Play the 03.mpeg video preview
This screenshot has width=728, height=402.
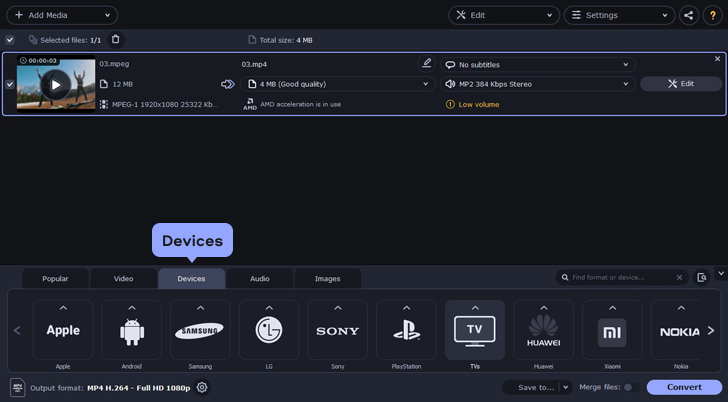56,85
